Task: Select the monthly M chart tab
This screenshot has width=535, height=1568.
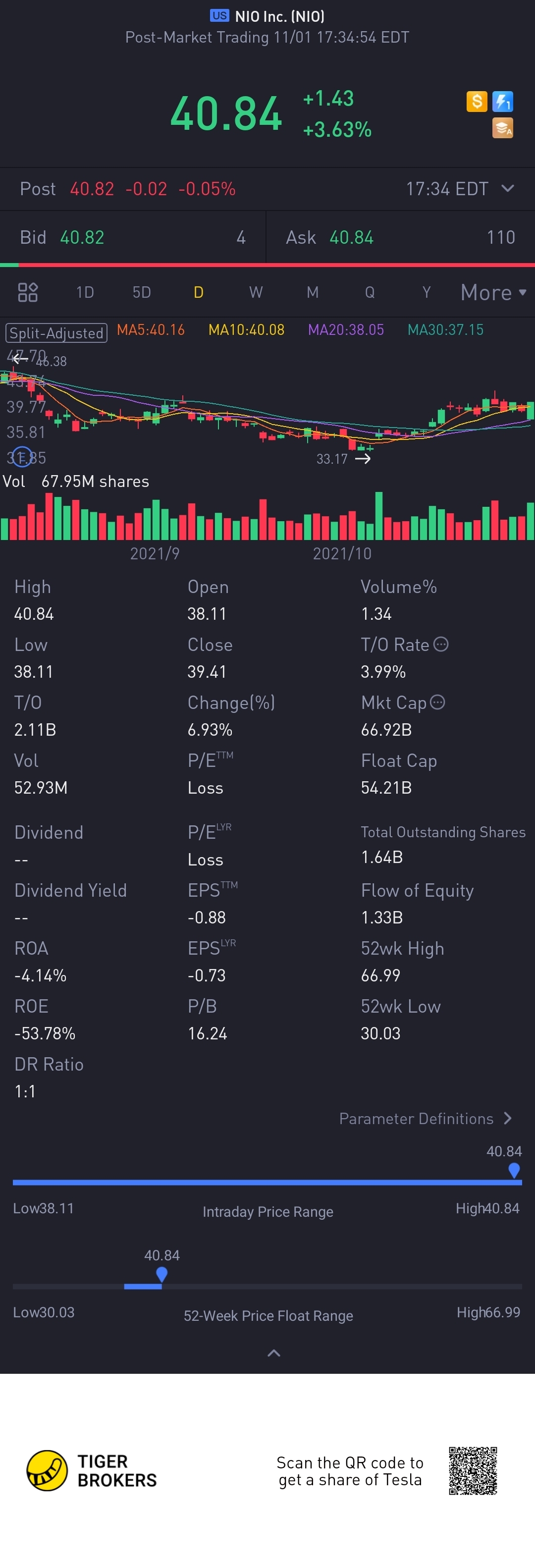Action: pos(312,292)
